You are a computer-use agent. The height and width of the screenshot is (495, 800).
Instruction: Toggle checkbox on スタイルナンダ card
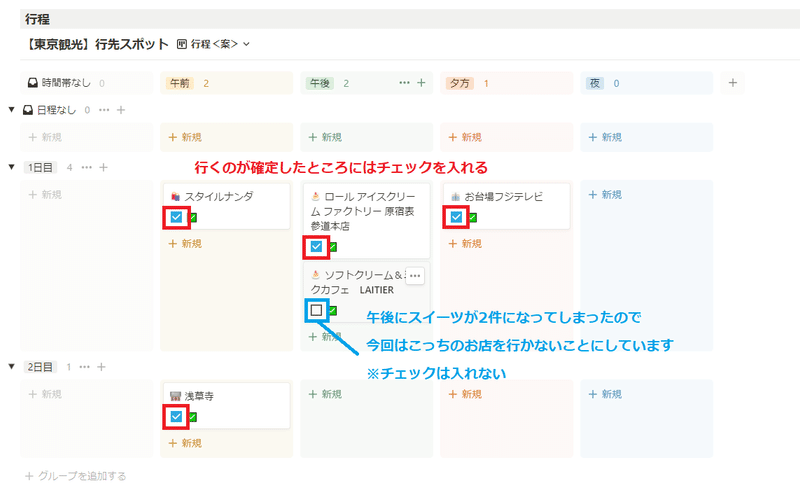tap(177, 217)
